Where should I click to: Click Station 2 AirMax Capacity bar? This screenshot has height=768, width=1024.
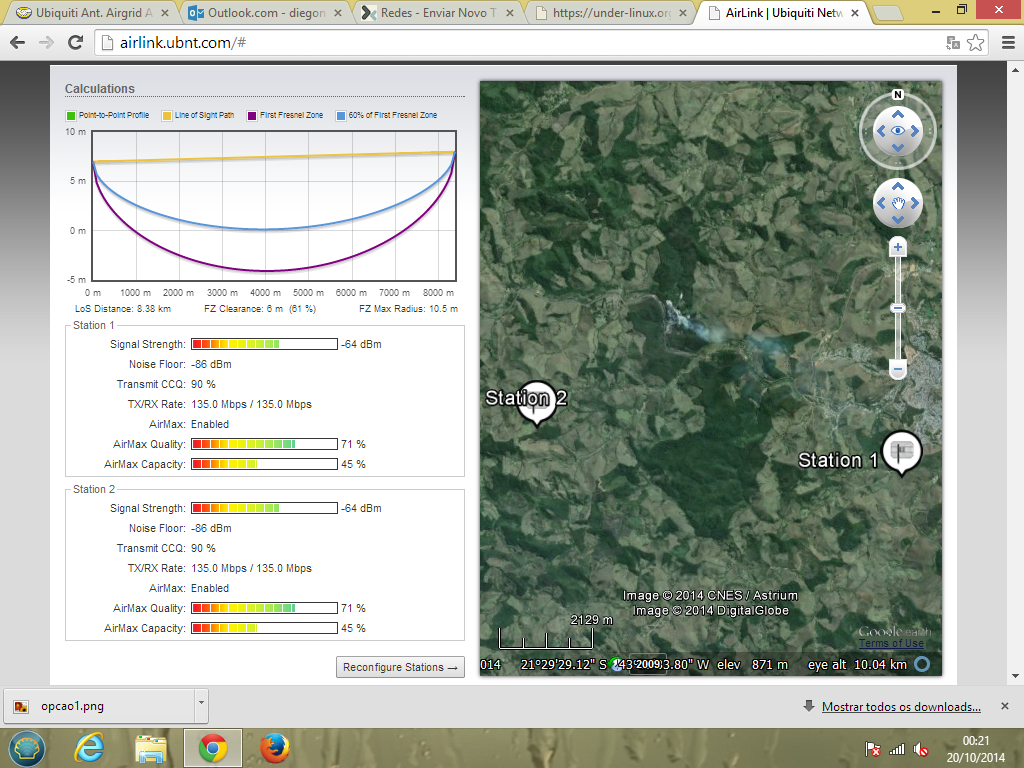click(x=264, y=628)
